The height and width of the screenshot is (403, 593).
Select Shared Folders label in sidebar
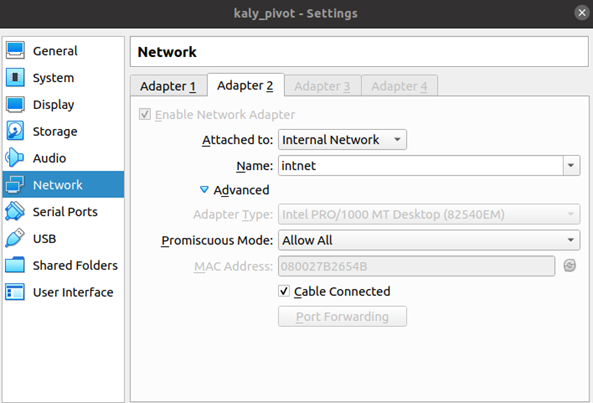coord(75,265)
